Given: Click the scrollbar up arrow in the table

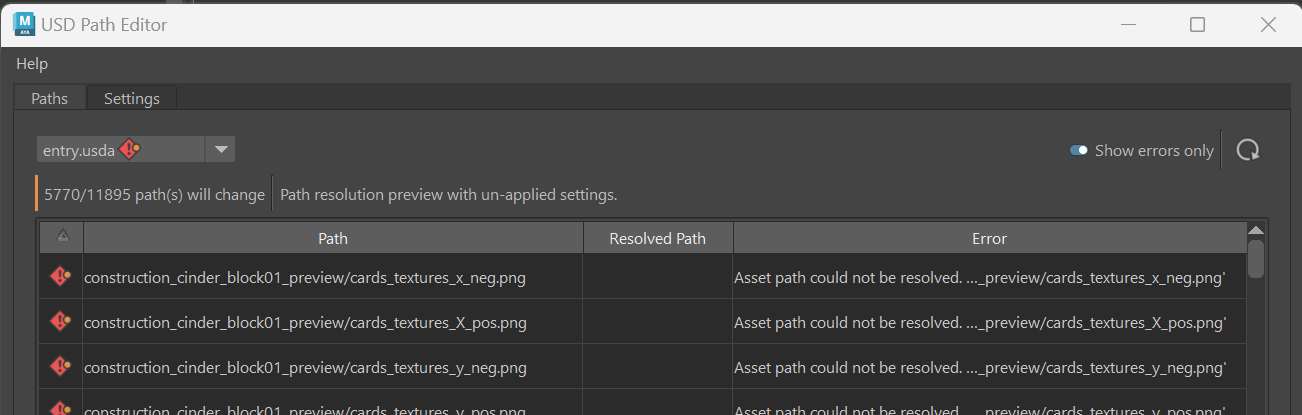Looking at the screenshot, I should click(1256, 230).
